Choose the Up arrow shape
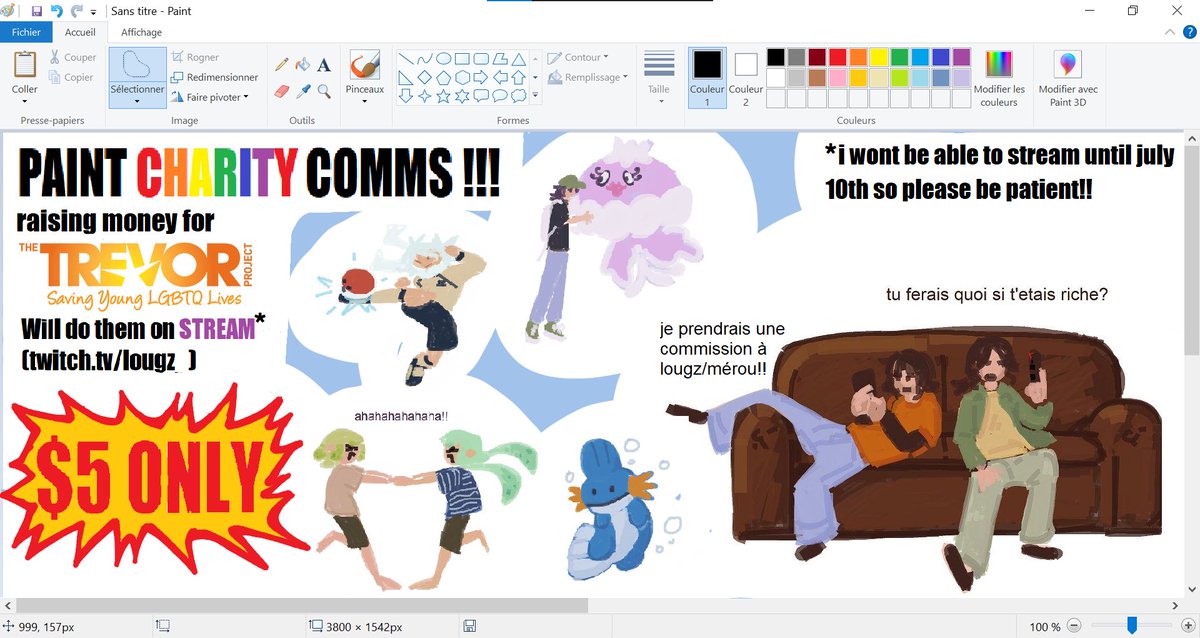Image resolution: width=1200 pixels, height=638 pixels. click(518, 77)
